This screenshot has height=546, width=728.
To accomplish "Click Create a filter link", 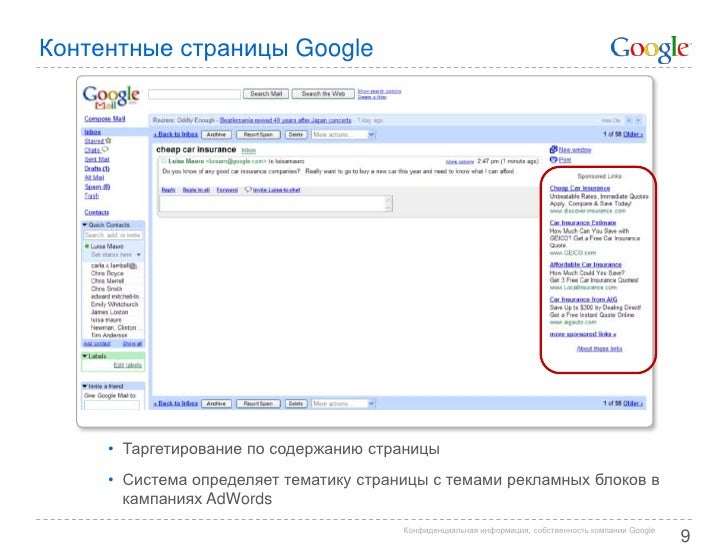I will tap(372, 97).
